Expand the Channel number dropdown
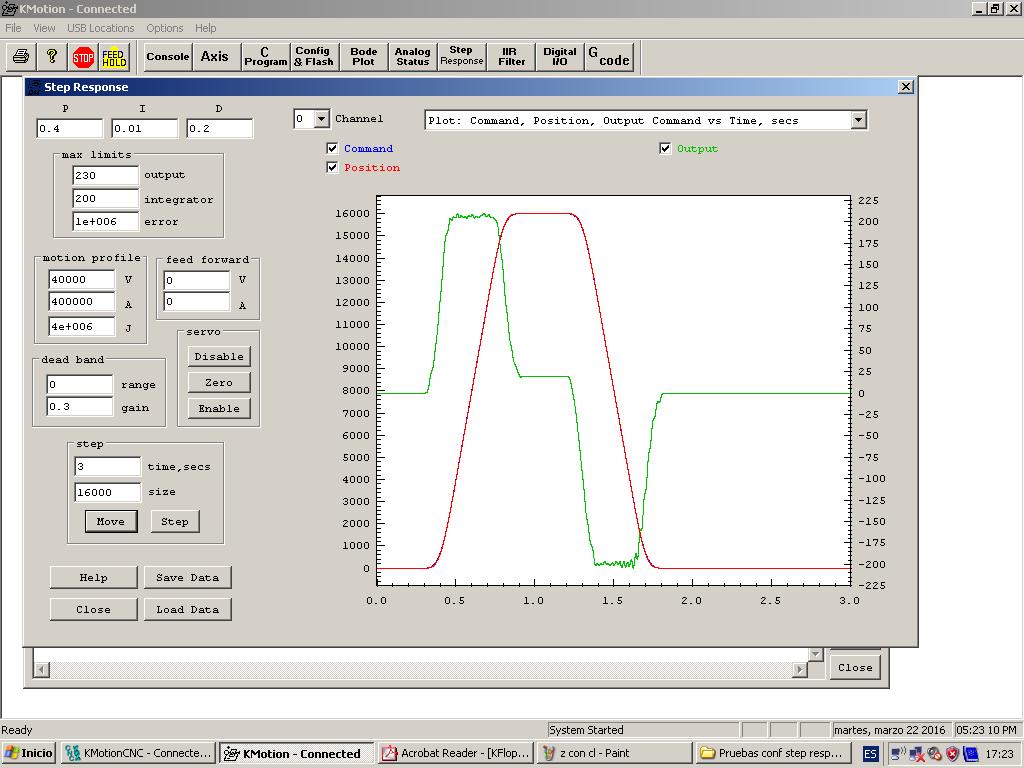This screenshot has height=768, width=1024. [x=321, y=119]
